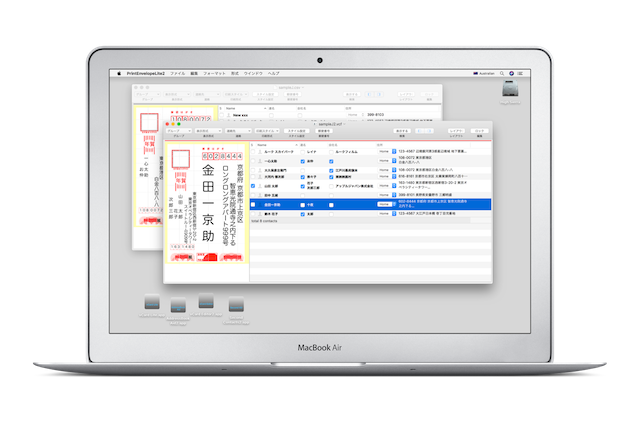The height and width of the screenshot is (421, 640).
Task: Select the Second Contacts2 app desktop icon
Action: [x=236, y=305]
